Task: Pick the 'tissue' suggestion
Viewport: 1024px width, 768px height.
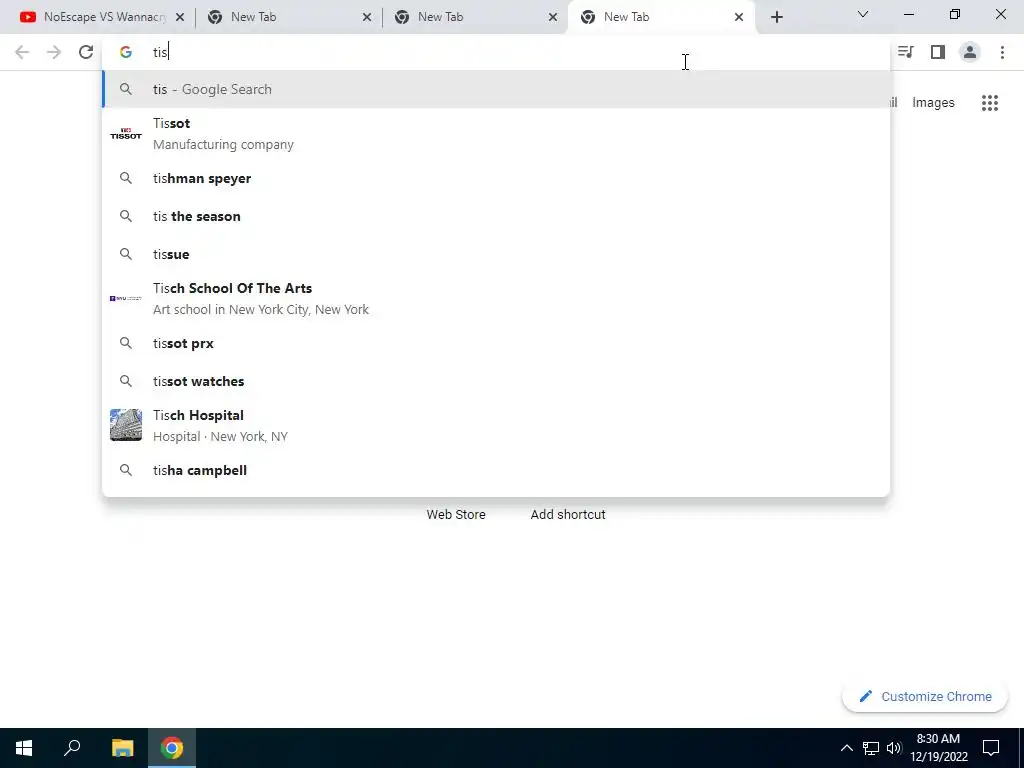Action: pos(496,254)
